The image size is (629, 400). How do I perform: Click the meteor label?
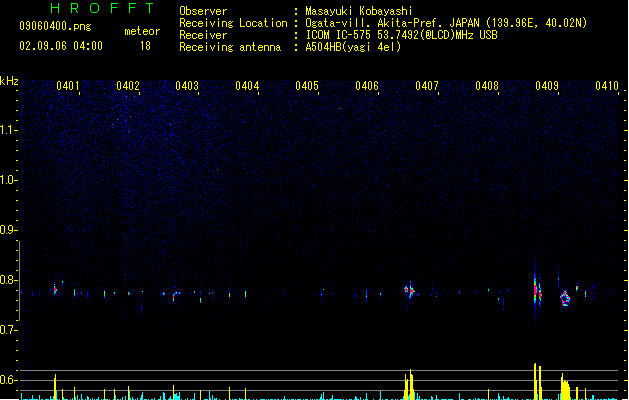[142, 31]
